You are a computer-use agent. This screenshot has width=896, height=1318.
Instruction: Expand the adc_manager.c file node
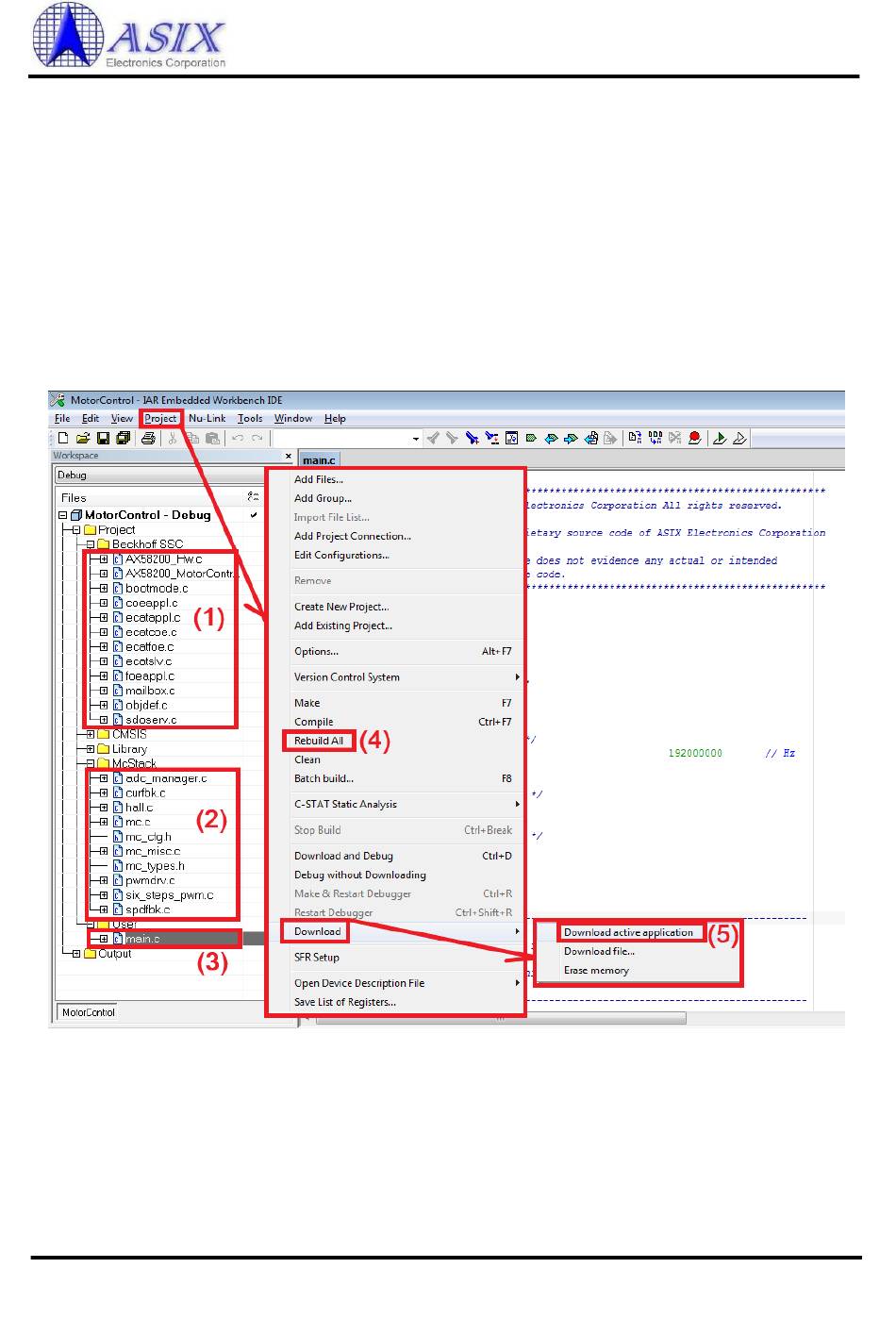tap(104, 778)
